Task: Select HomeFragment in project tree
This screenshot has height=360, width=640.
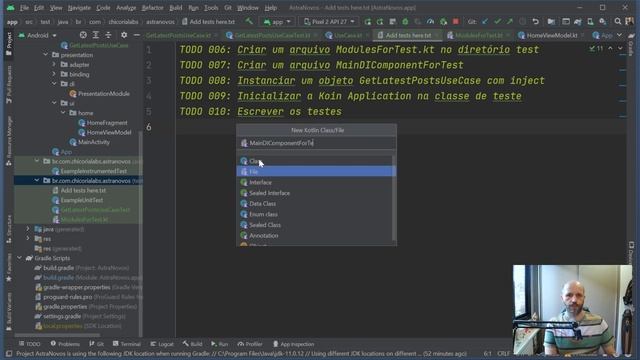Action: click(x=107, y=122)
